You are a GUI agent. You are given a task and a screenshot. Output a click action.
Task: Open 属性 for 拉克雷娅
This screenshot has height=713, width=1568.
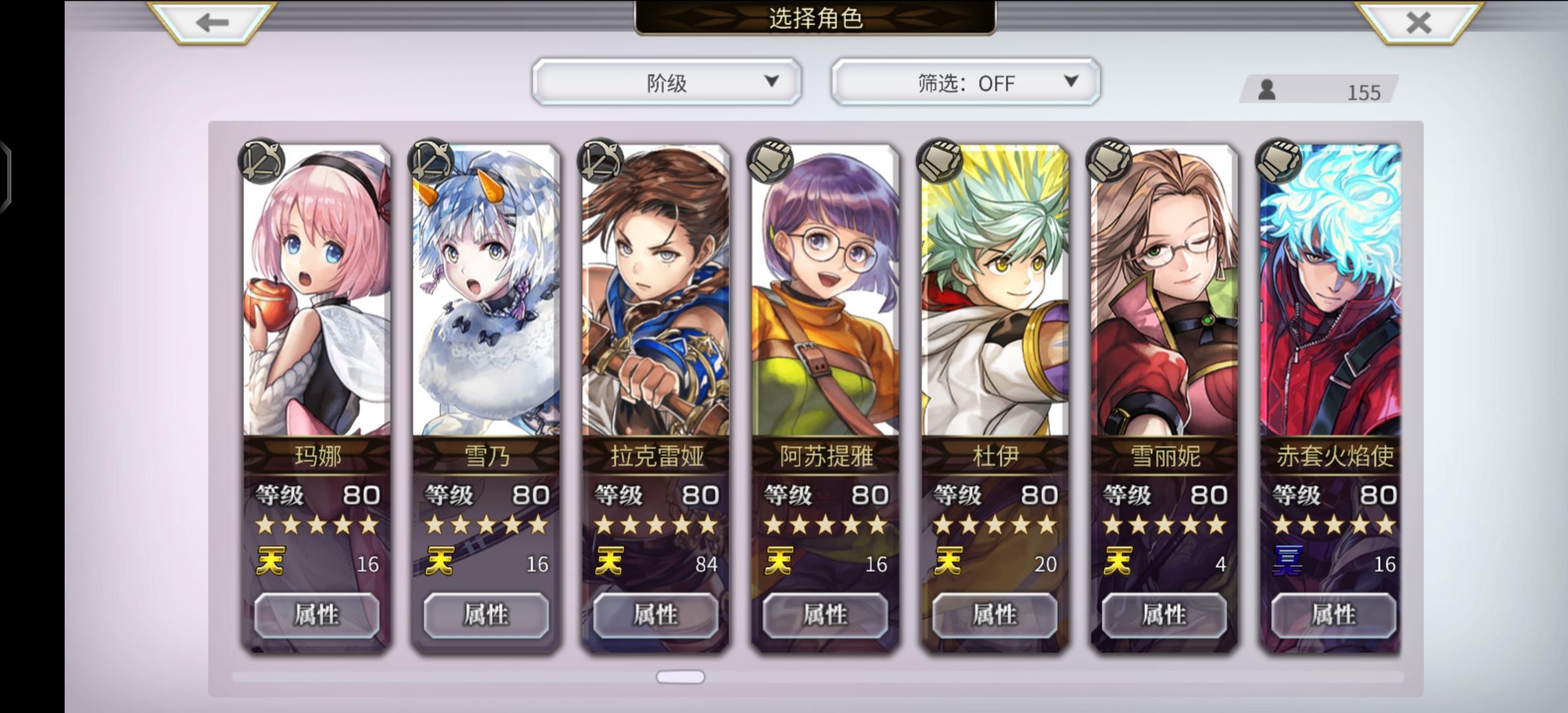(655, 615)
